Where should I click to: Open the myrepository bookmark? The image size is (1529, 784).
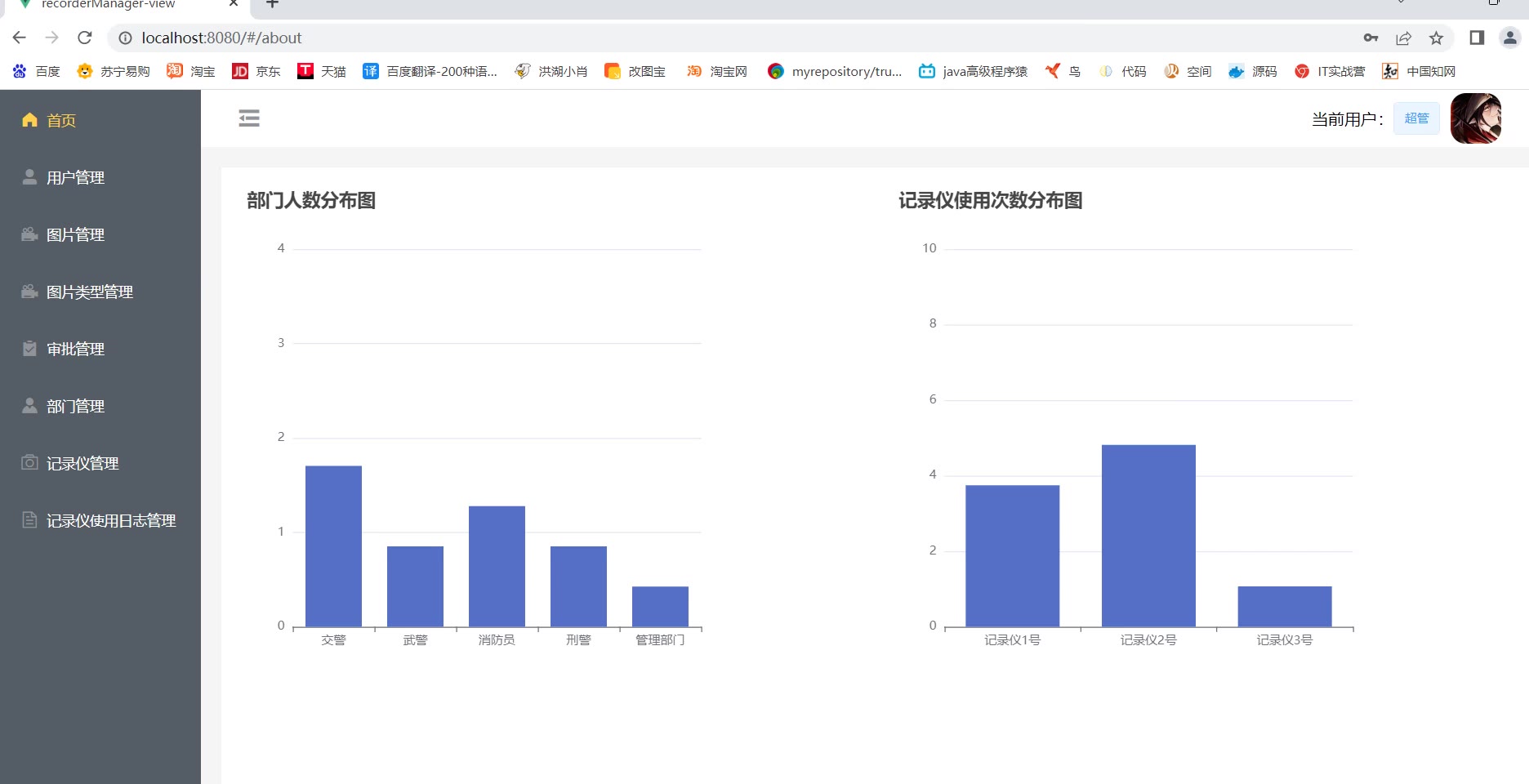[x=835, y=71]
